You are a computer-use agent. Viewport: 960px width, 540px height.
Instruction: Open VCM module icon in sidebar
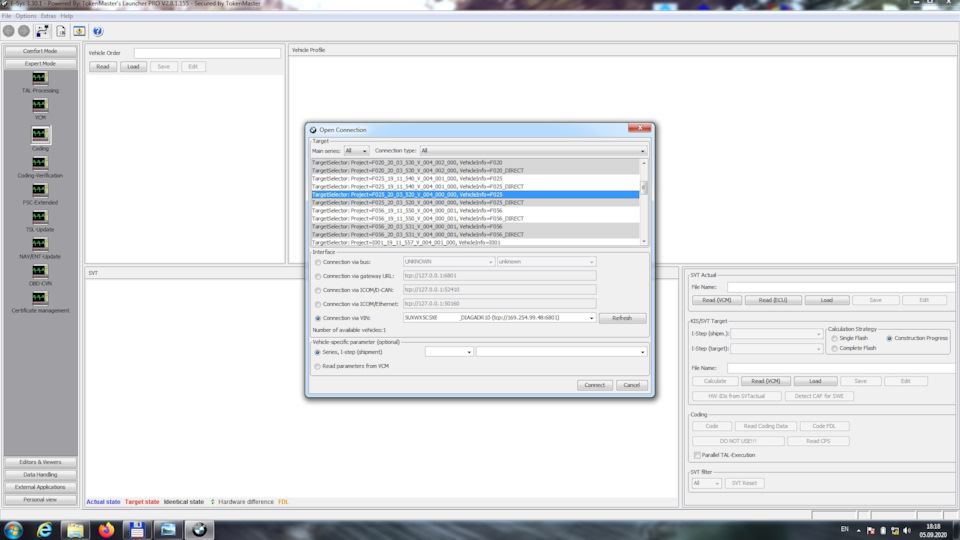[x=40, y=105]
